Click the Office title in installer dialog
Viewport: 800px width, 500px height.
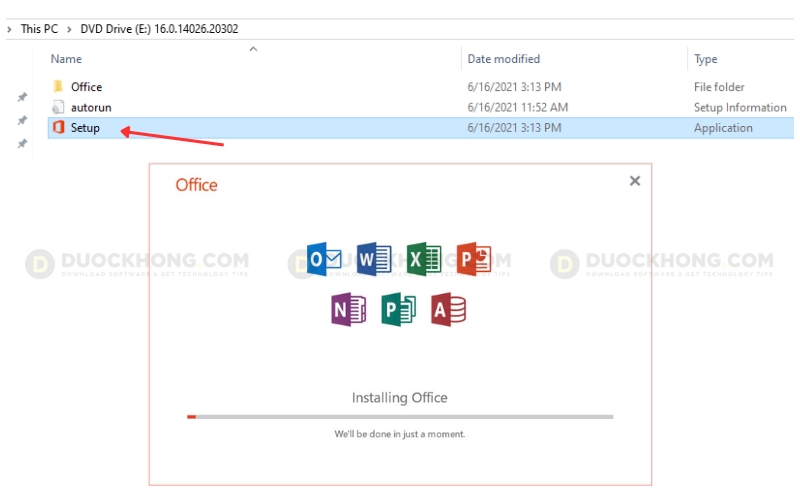pyautogui.click(x=196, y=185)
